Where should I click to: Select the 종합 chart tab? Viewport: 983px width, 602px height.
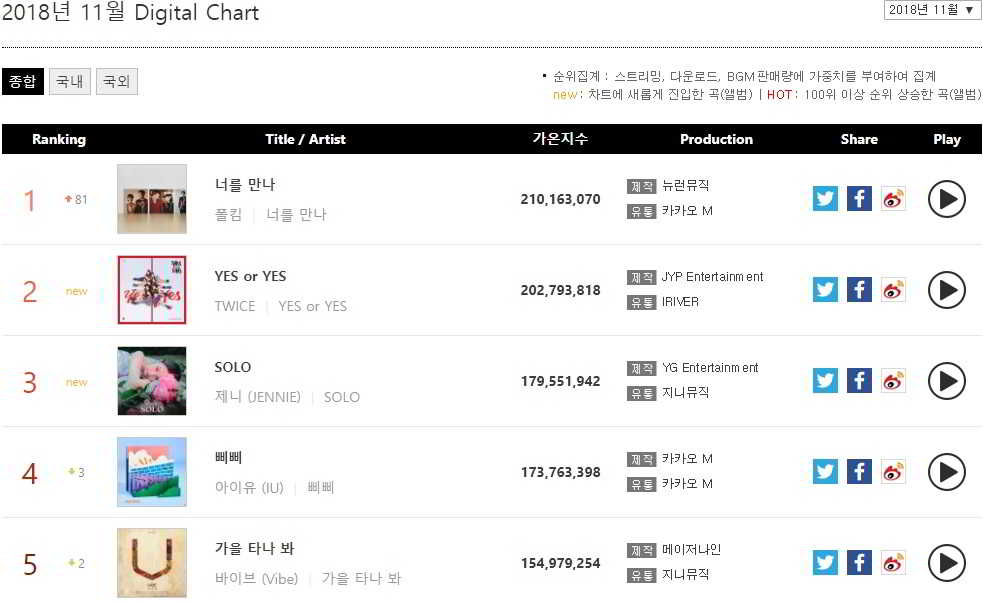point(22,82)
